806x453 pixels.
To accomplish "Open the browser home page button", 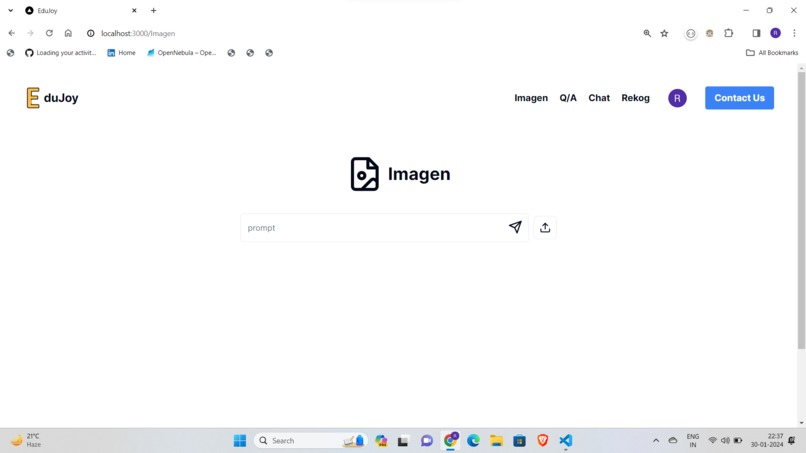I will [x=68, y=33].
